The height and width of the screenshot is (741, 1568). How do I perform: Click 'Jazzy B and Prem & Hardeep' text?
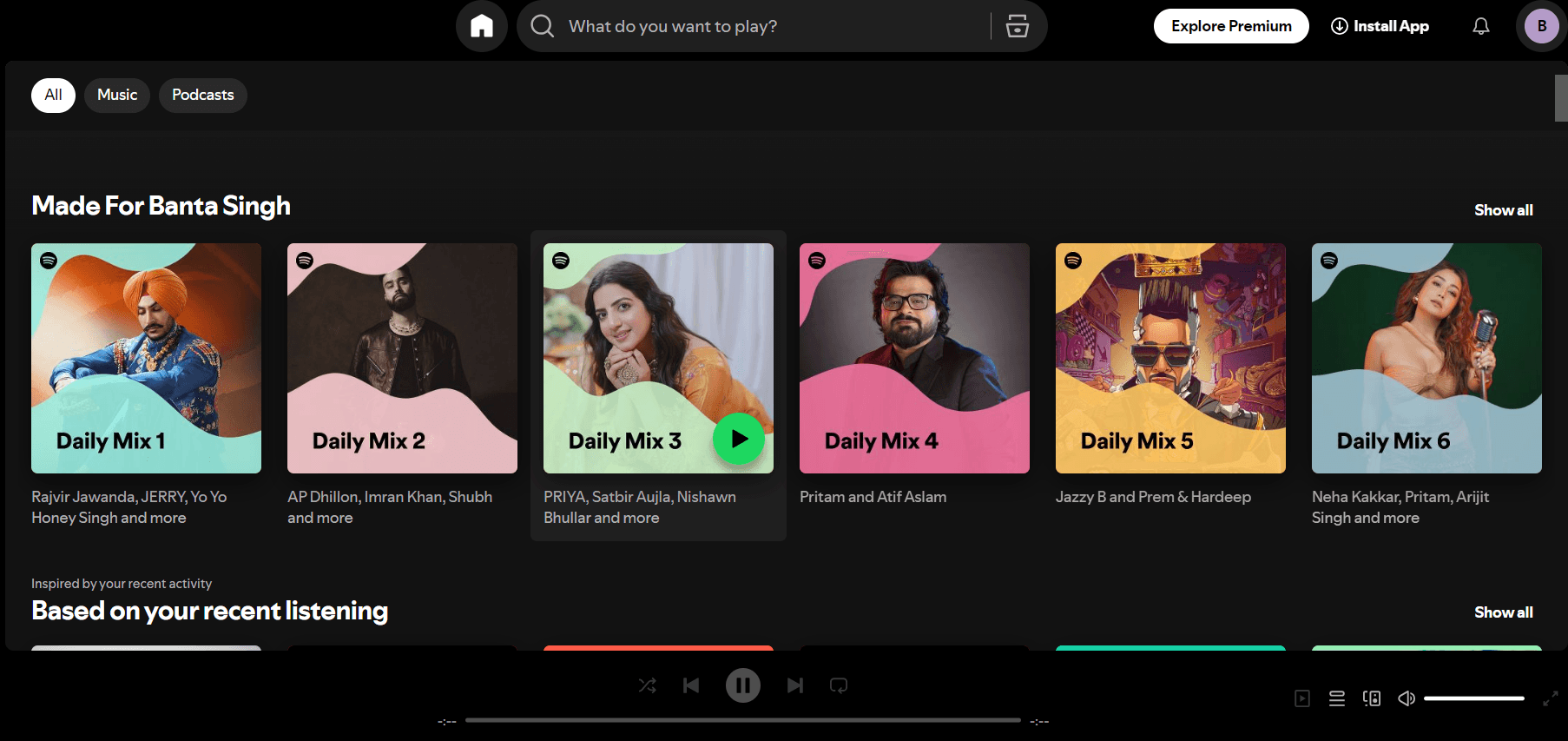pos(1153,497)
